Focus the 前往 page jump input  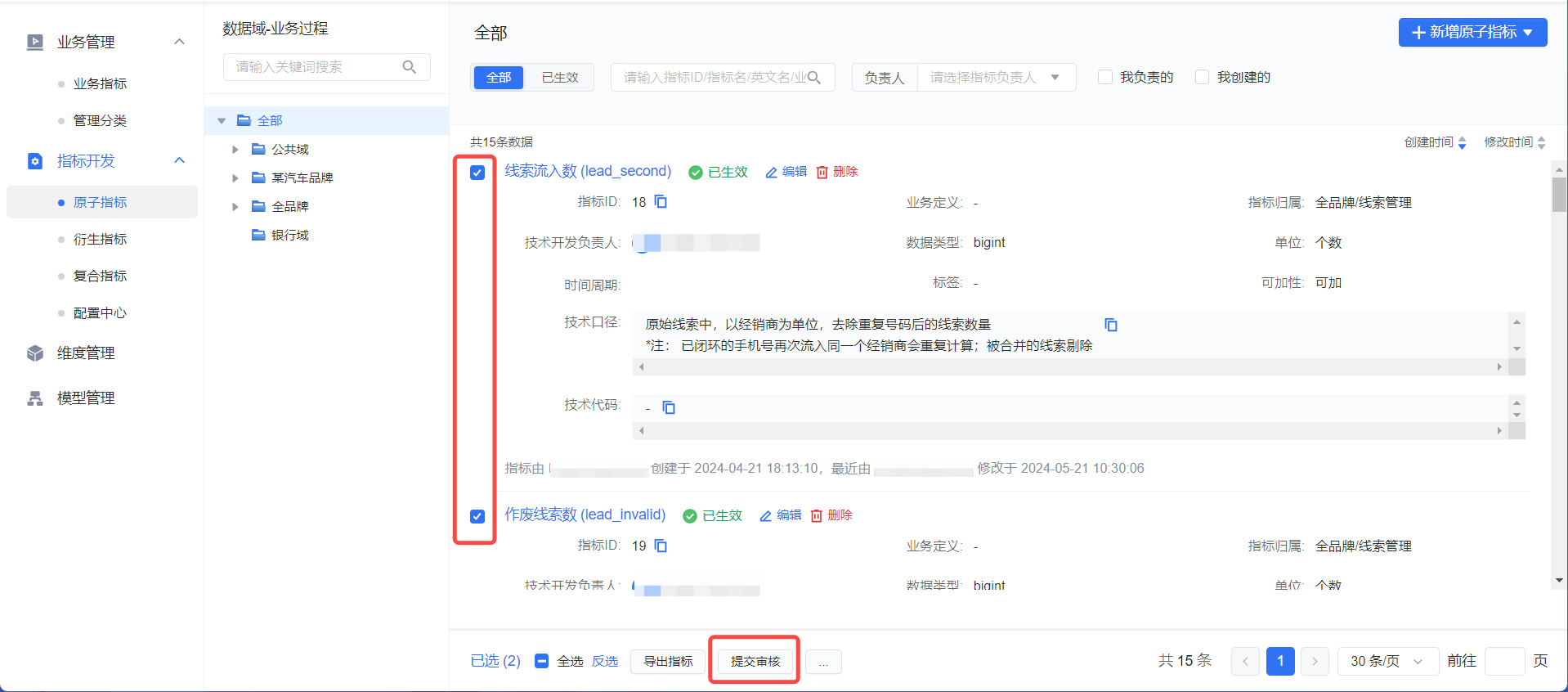pyautogui.click(x=1504, y=661)
